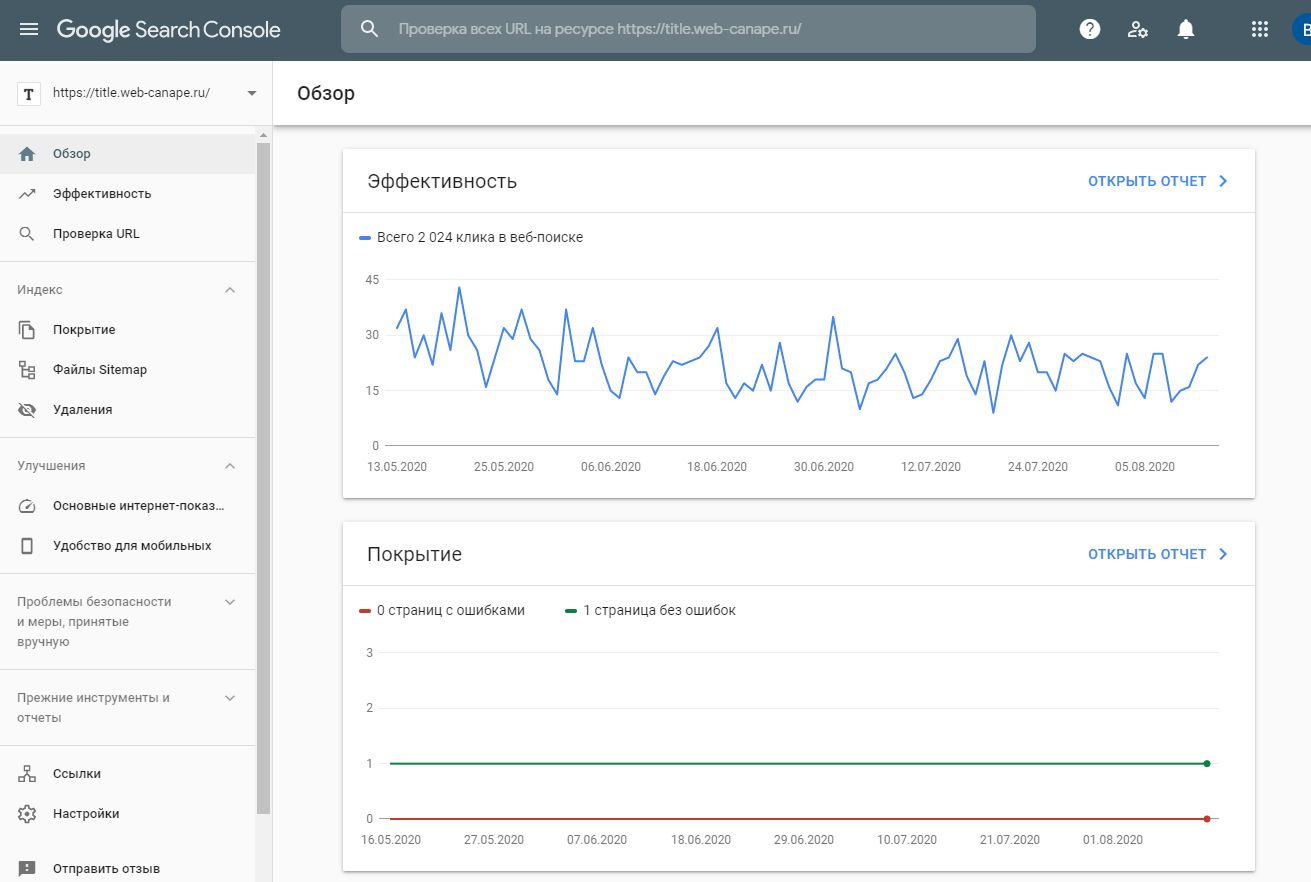The height and width of the screenshot is (882, 1311).
Task: Click the arrow next to Покрытие ОТКРЫТЬ ОТЧЕТ
Action: [1223, 554]
